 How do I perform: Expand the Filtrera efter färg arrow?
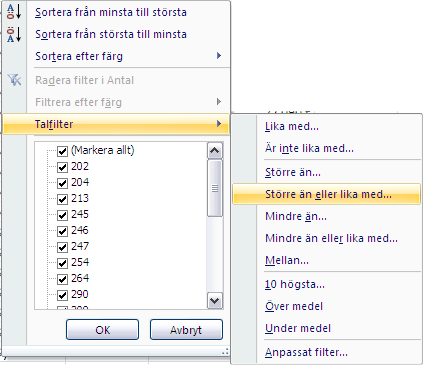pyautogui.click(x=219, y=102)
